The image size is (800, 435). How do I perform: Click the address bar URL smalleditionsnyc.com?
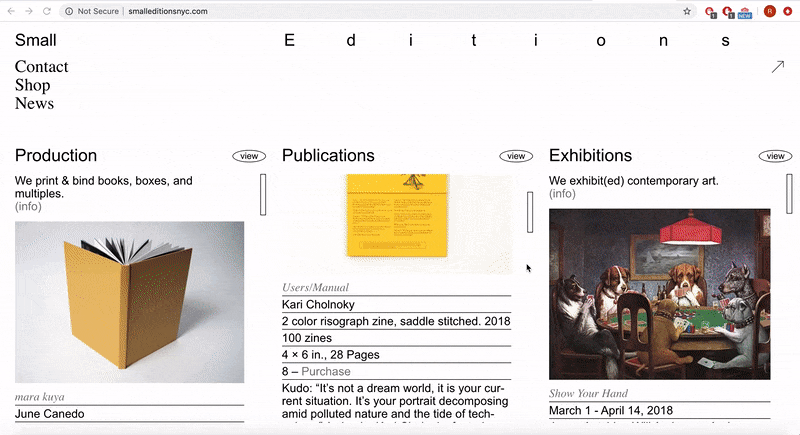[x=168, y=11]
